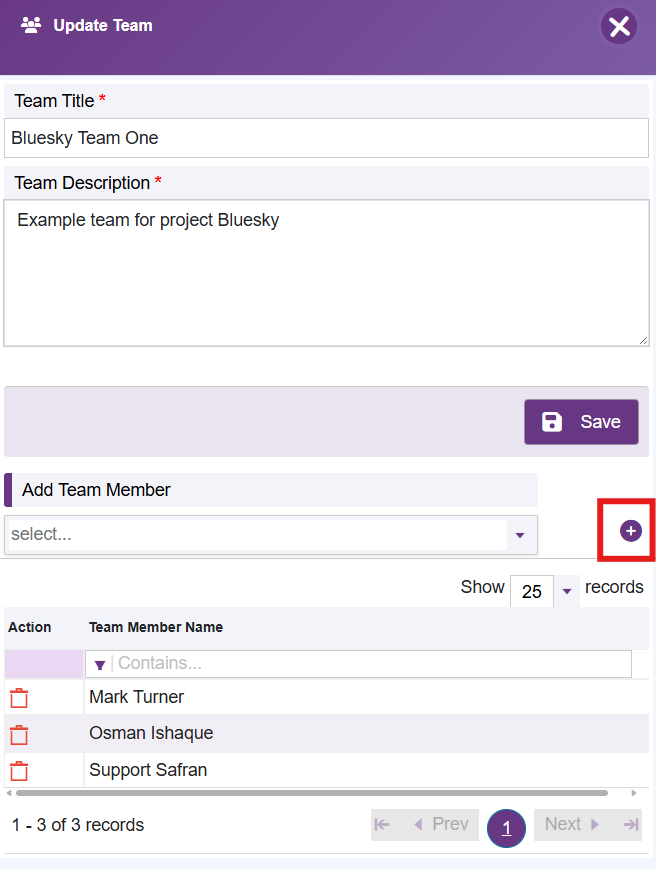Click the Team Description resize handle
Screen dimensions: 656x869
pos(643,340)
